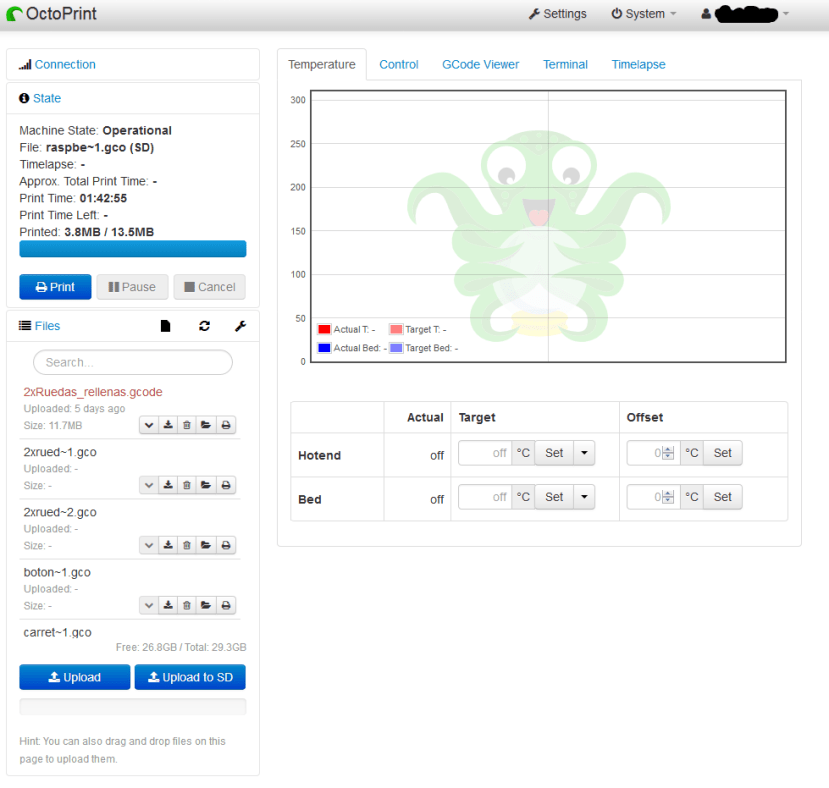
Task: Open the user account dropdown
Action: 745,14
